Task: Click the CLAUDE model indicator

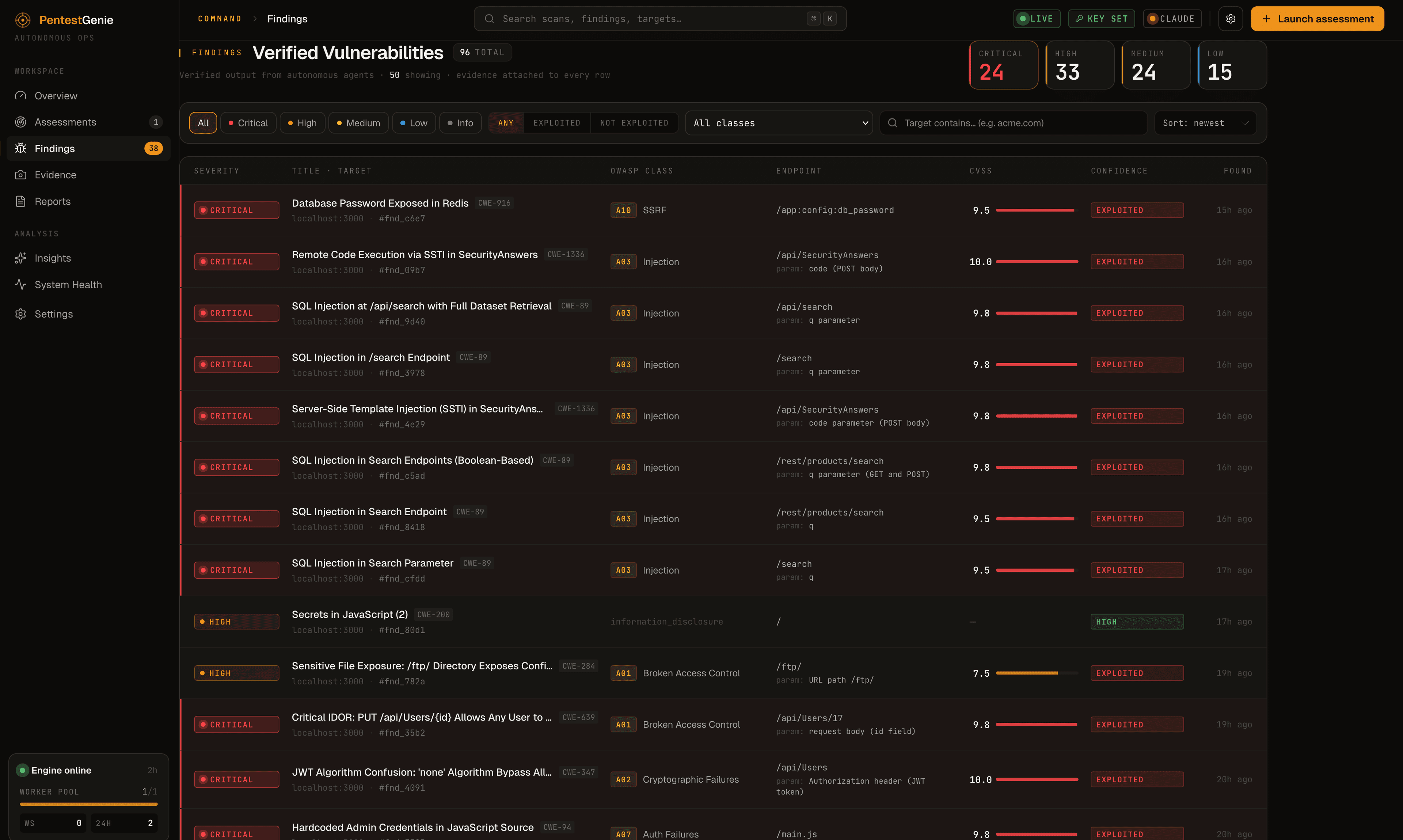Action: coord(1171,19)
